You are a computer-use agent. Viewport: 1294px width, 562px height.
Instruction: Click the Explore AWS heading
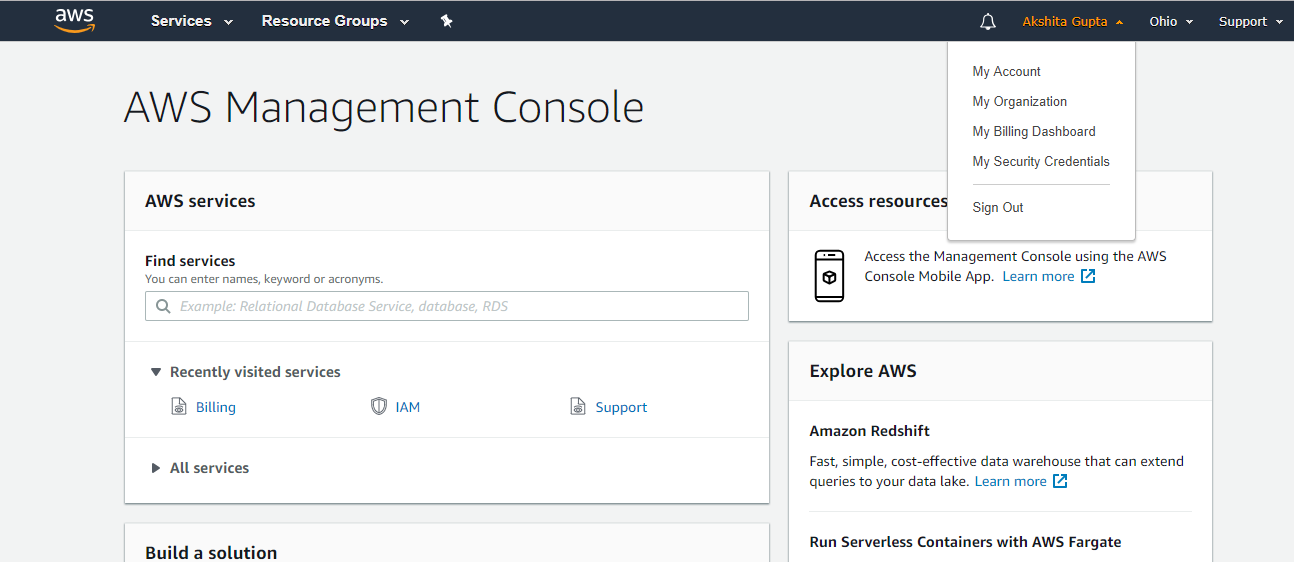pyautogui.click(x=863, y=371)
